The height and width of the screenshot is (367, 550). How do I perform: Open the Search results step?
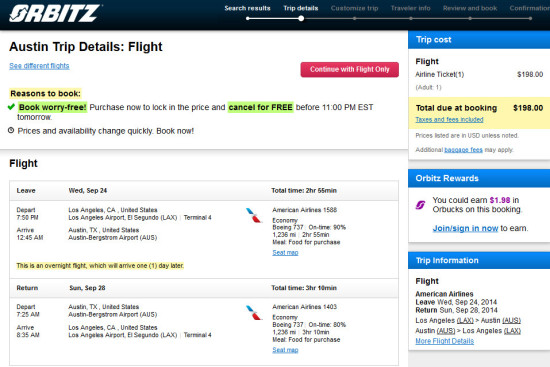[247, 8]
